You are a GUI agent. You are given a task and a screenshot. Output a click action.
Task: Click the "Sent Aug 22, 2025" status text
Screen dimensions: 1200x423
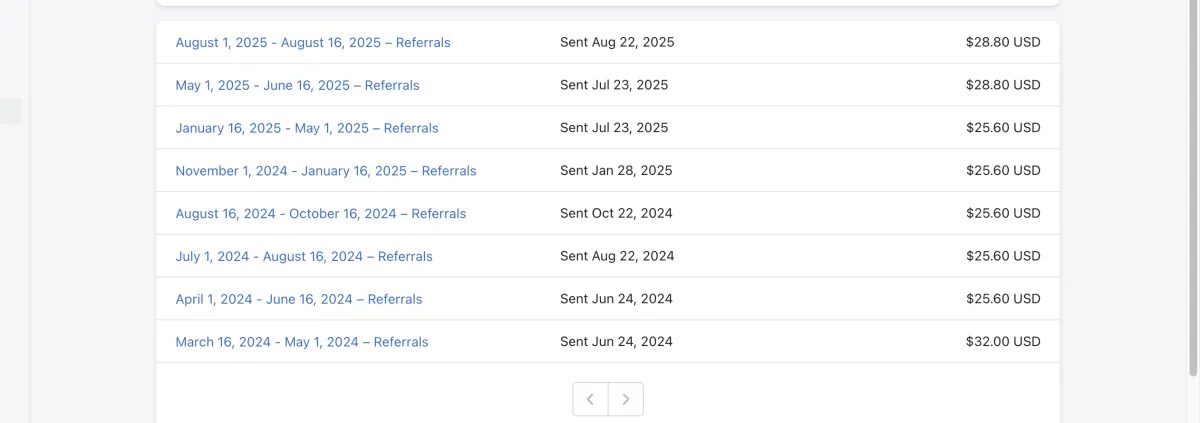tap(617, 43)
